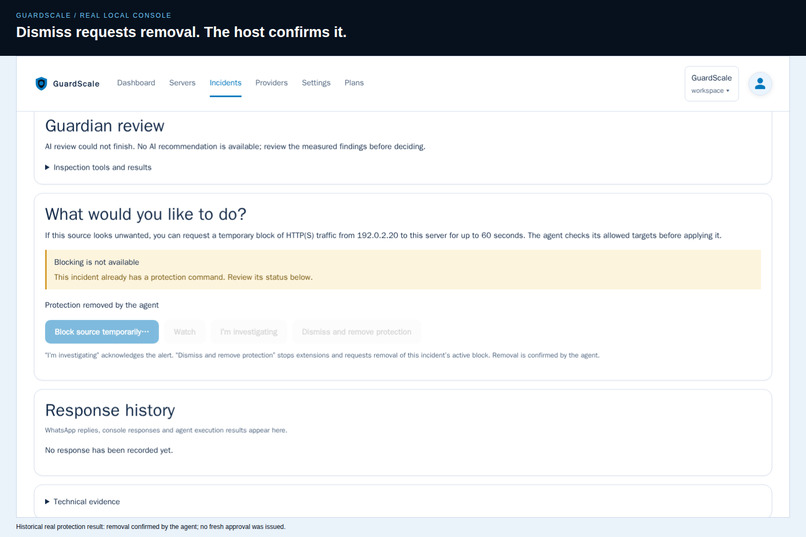Expand the Technical evidence section
Image resolution: width=806 pixels, height=537 pixels.
click(82, 502)
